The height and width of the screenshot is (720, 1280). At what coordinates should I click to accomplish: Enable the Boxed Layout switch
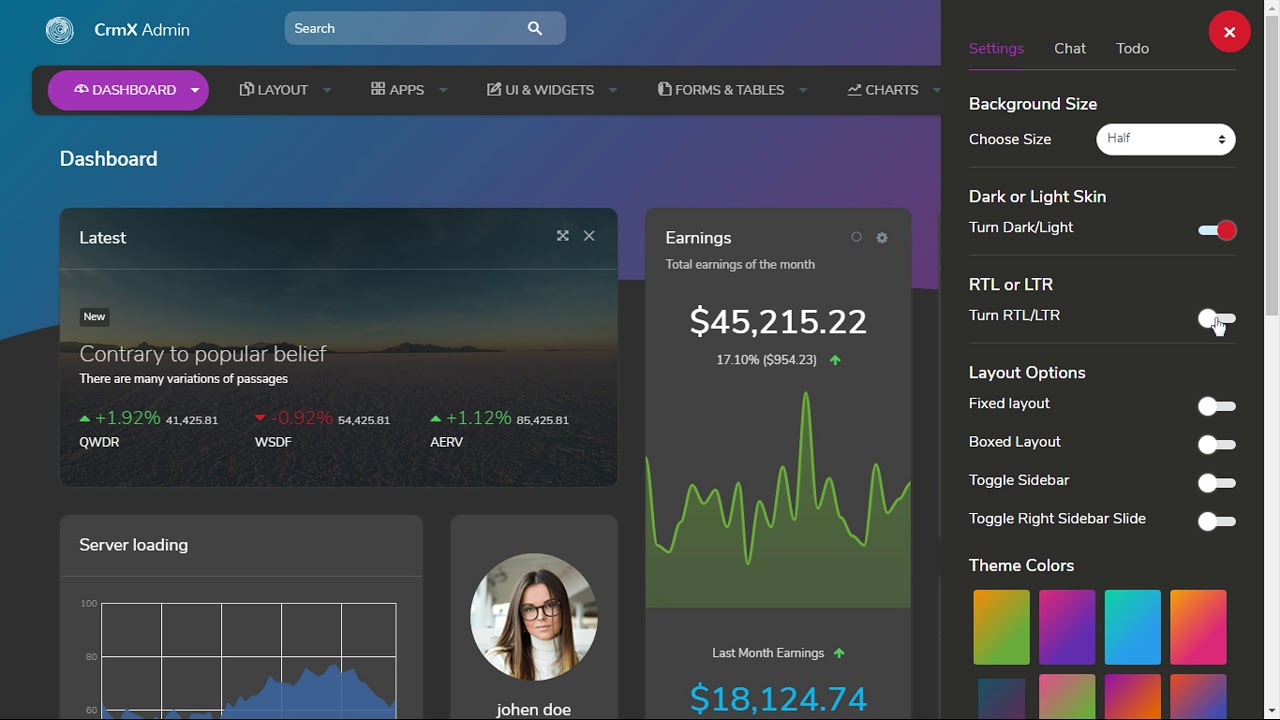[1217, 445]
